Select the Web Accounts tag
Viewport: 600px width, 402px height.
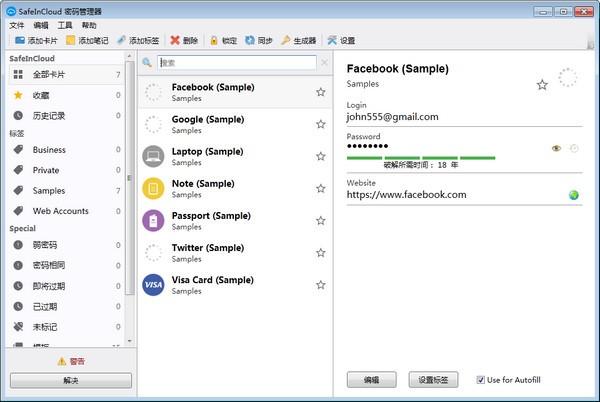pos(65,211)
